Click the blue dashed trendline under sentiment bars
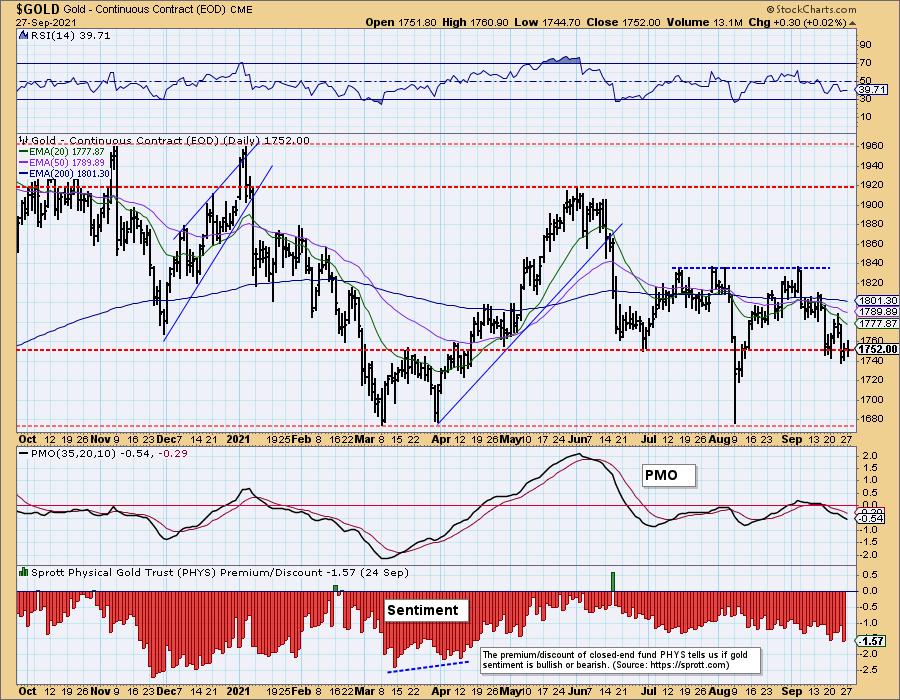Screen dimensions: 900x700 pos(429,666)
